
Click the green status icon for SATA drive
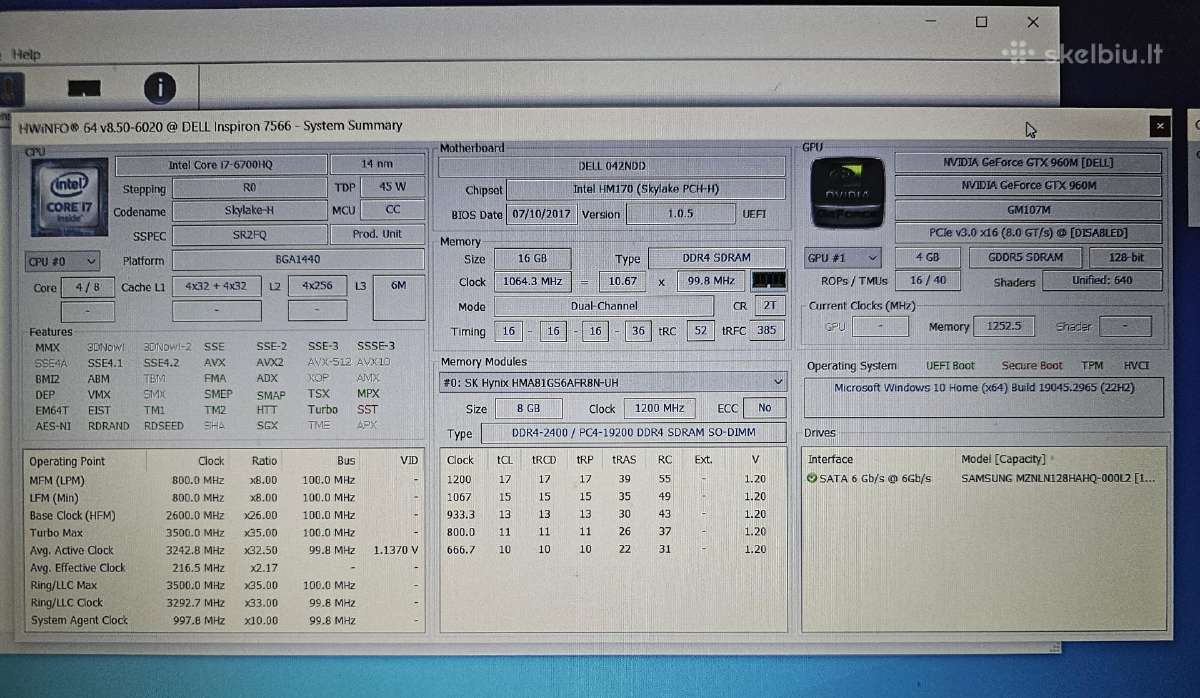[x=813, y=478]
